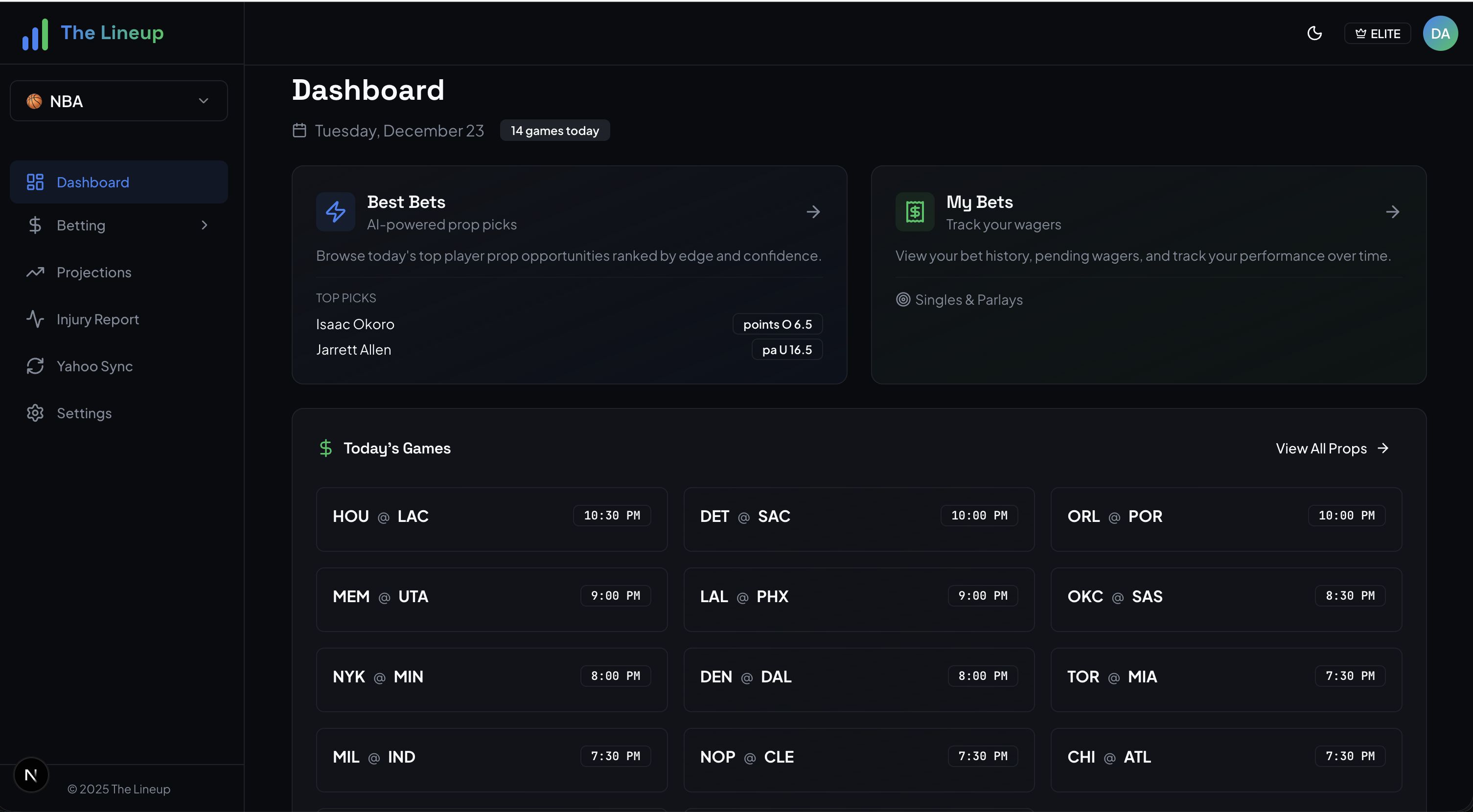Open the Injury Report page
The image size is (1473, 812).
(98, 319)
